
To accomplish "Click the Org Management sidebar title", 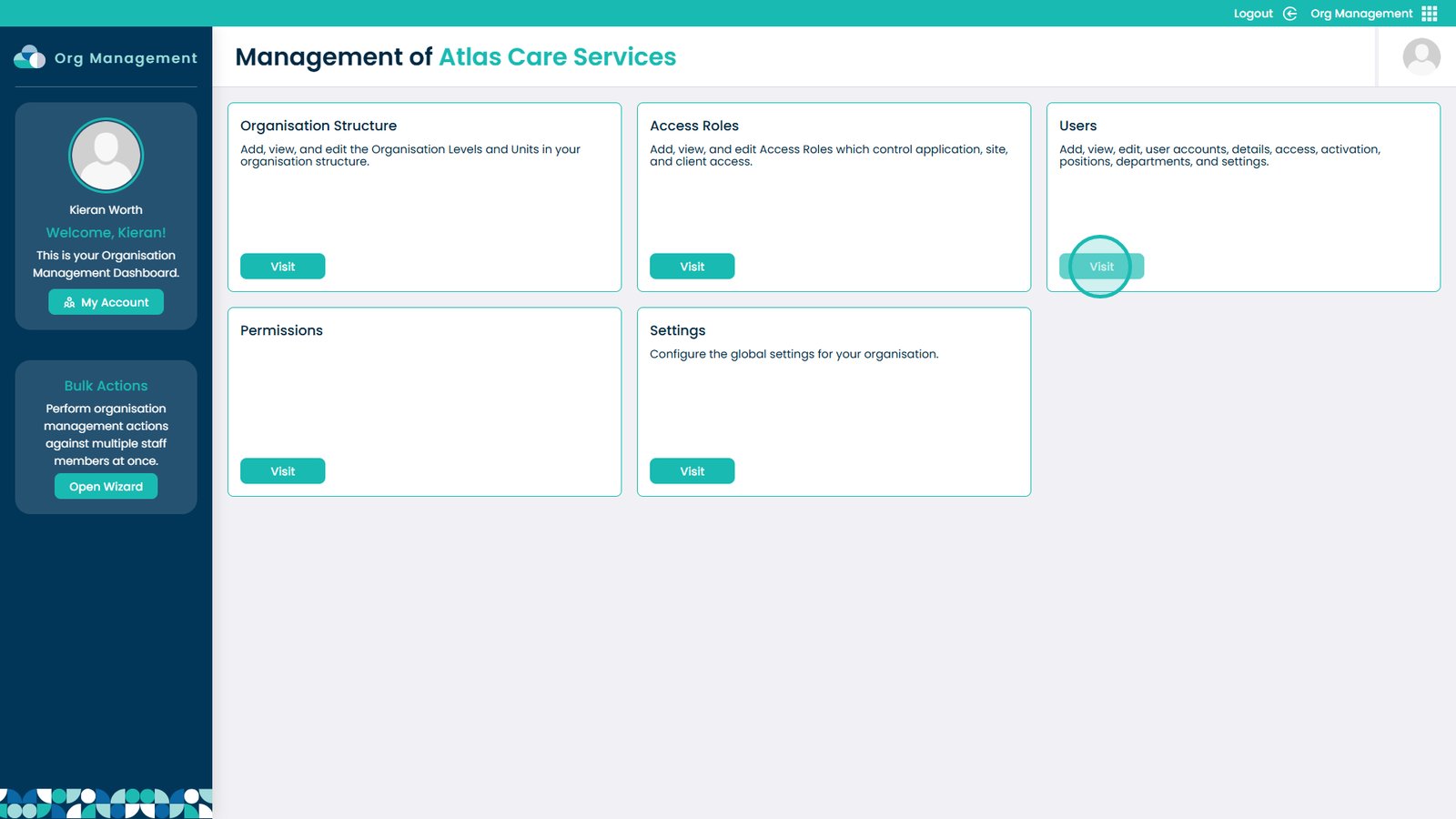I will (x=126, y=58).
